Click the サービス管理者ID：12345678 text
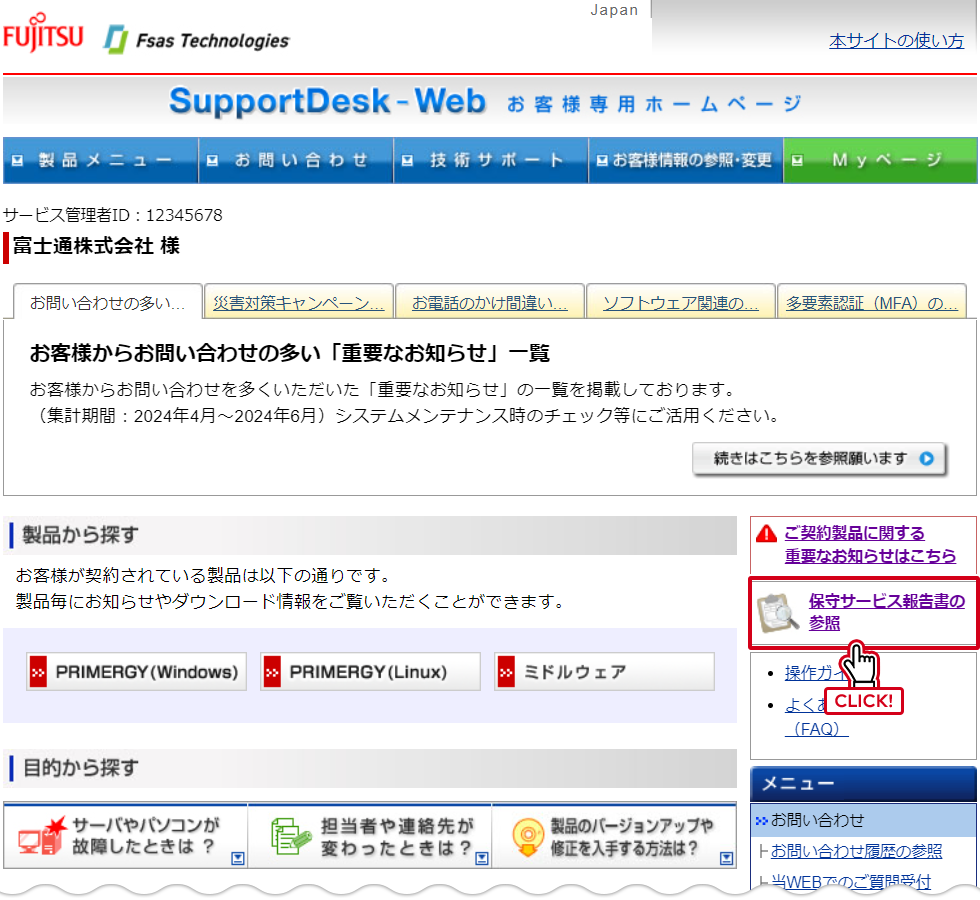This screenshot has height=900, width=980. coord(112,215)
